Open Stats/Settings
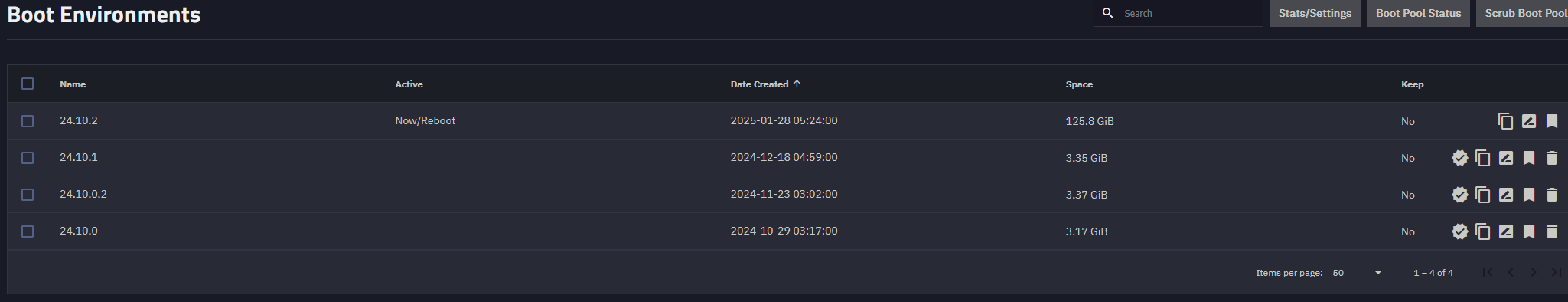Screen dimensions: 1568x302 click(1315, 13)
